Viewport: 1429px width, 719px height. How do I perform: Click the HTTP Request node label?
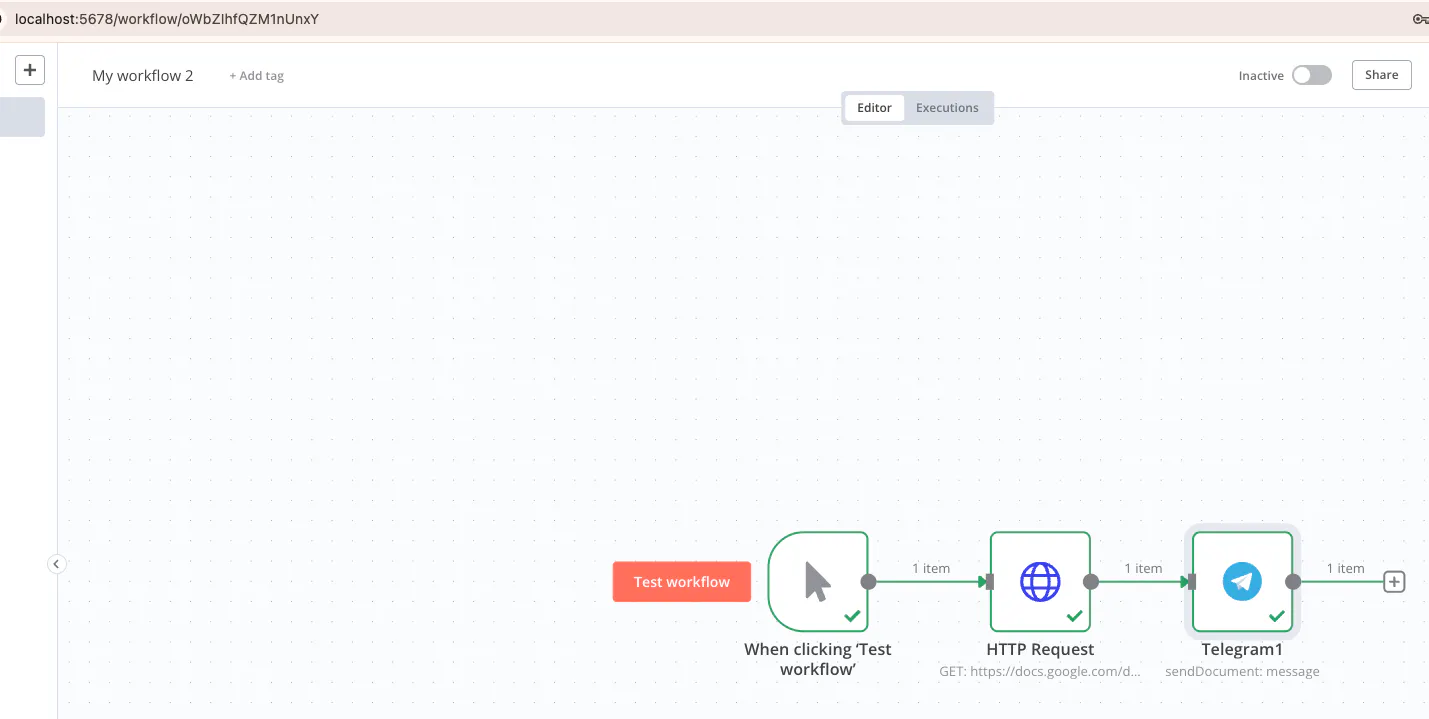pos(1040,649)
